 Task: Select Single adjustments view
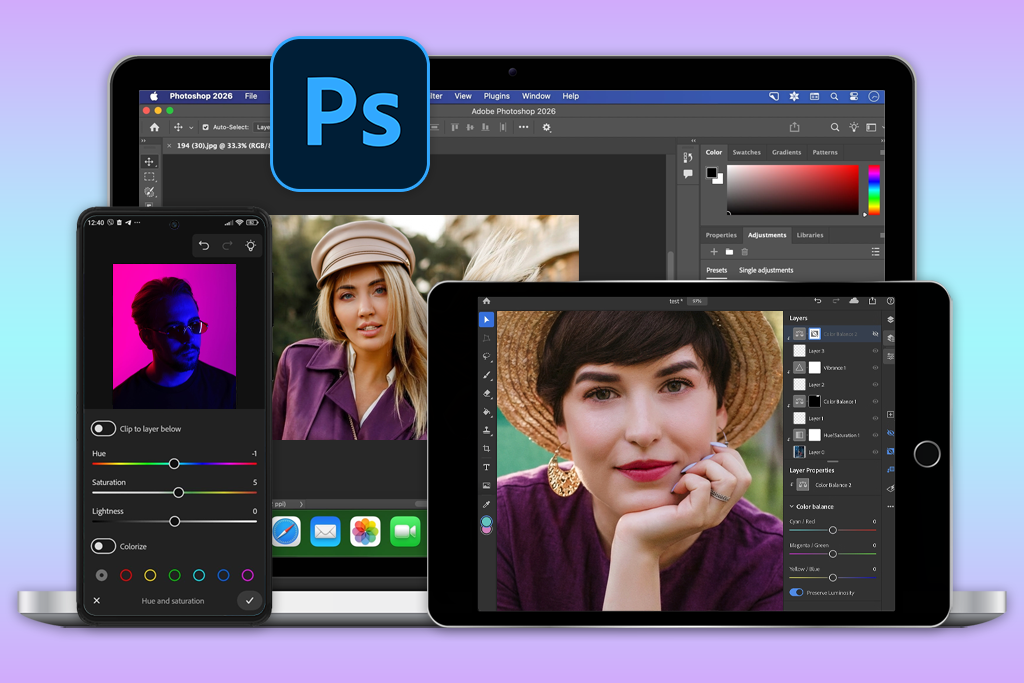point(766,270)
